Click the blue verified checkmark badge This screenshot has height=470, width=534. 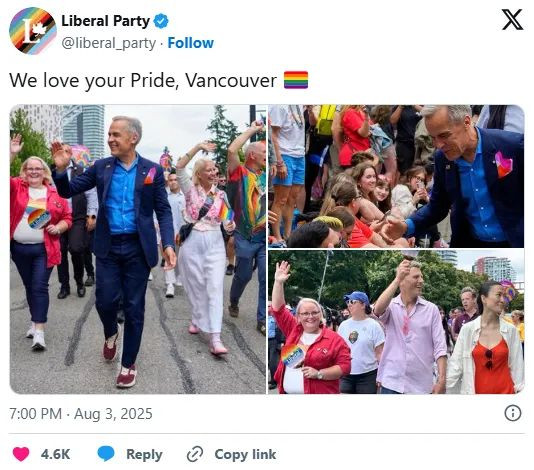click(161, 21)
